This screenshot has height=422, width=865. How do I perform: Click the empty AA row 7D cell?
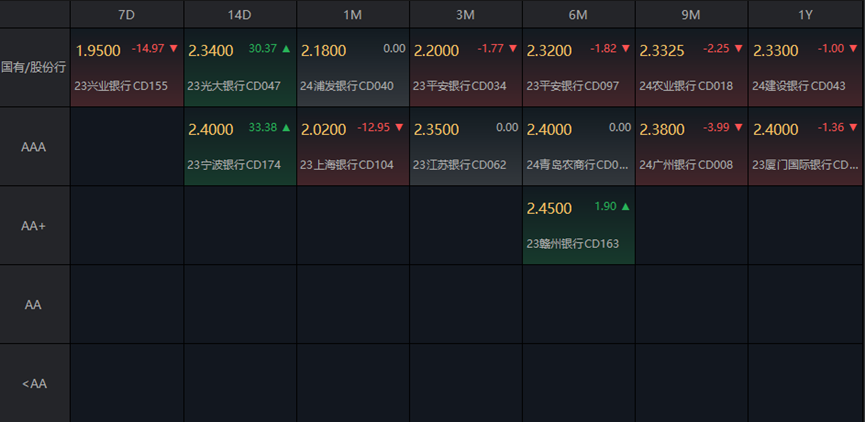[x=127, y=304]
